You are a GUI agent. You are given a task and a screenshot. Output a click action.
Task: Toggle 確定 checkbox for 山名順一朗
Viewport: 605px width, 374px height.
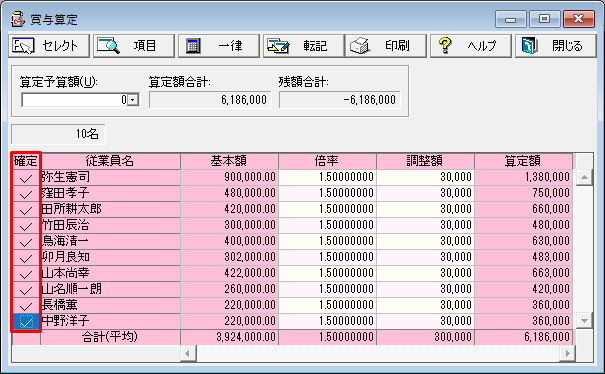click(26, 289)
